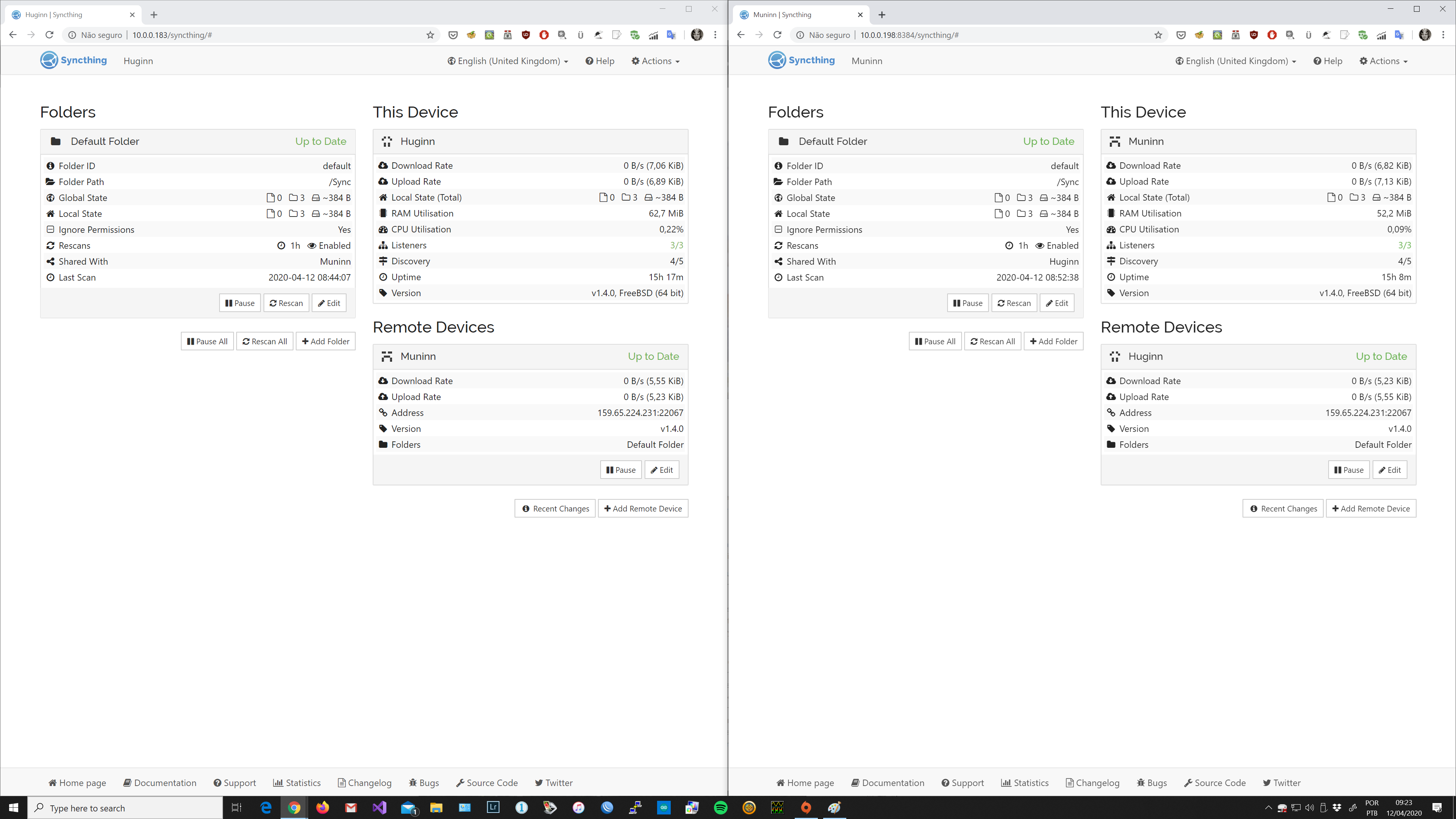Open Help in Huginn window navbar

(600, 61)
